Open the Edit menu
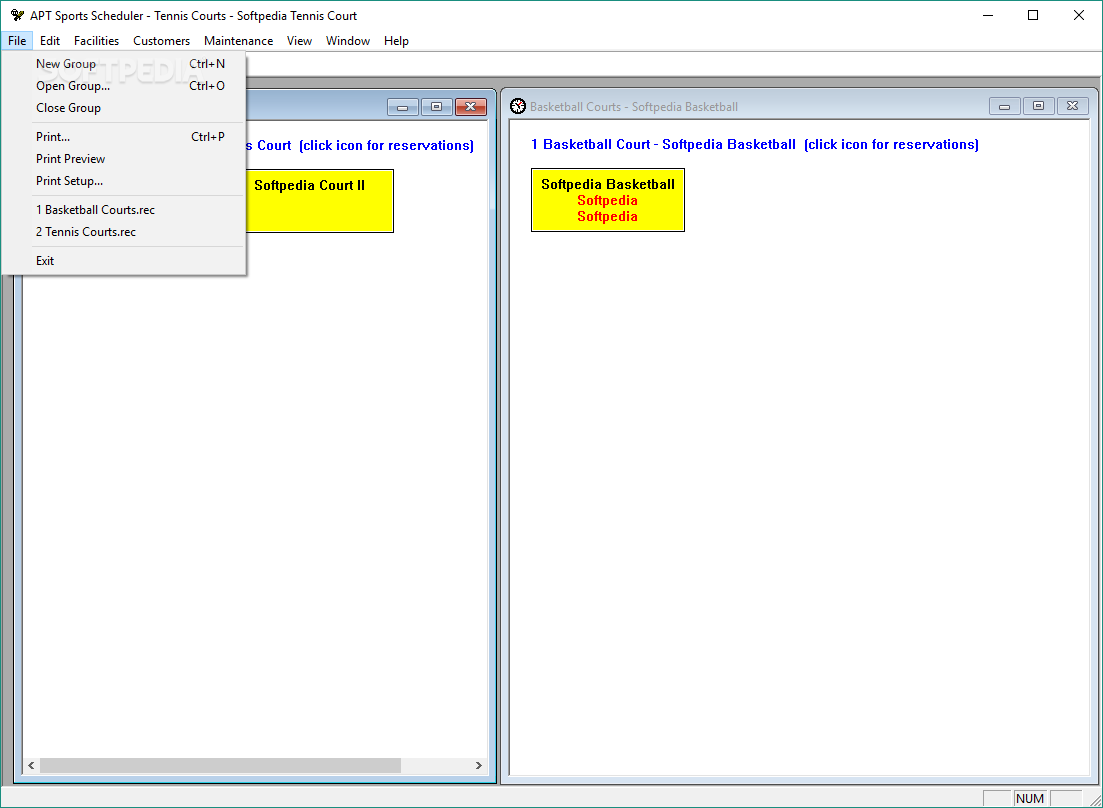Viewport: 1103px width, 808px height. pyautogui.click(x=50, y=41)
